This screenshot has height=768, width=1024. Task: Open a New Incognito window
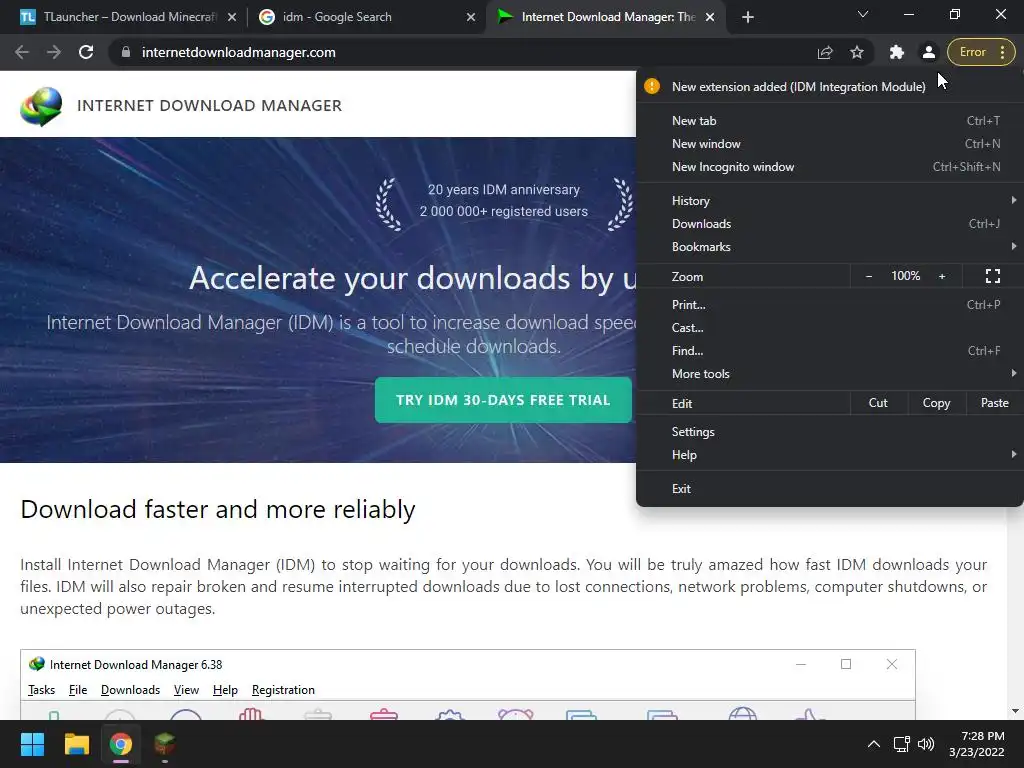pos(829,167)
